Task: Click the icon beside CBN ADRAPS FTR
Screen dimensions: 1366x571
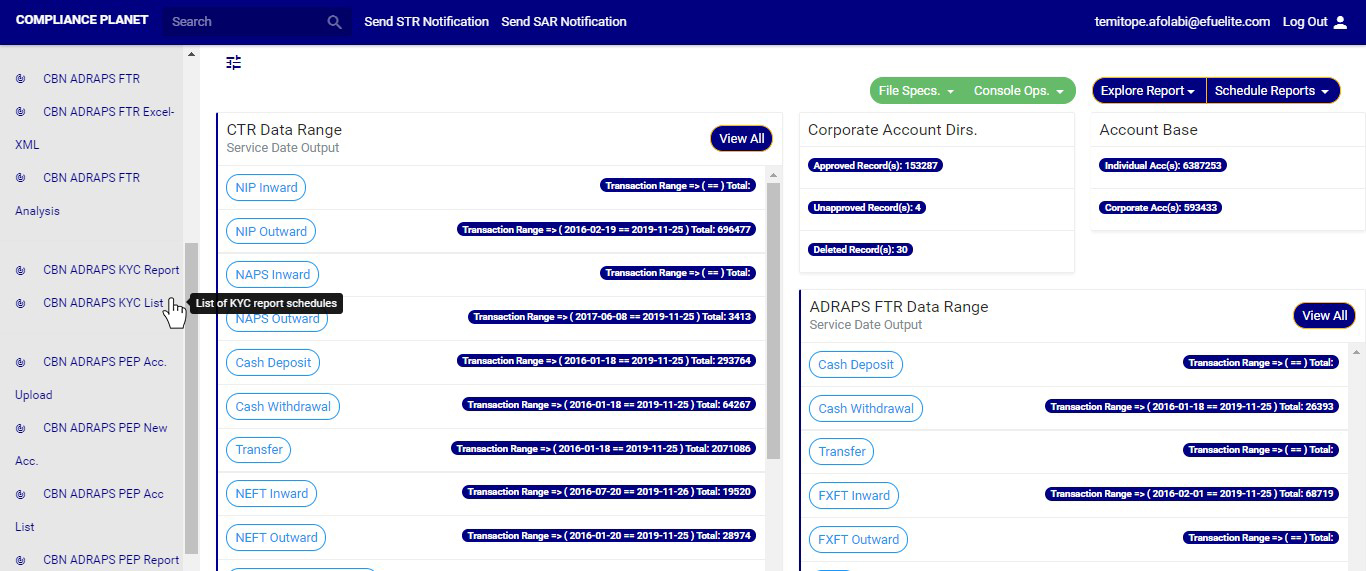Action: (21, 79)
